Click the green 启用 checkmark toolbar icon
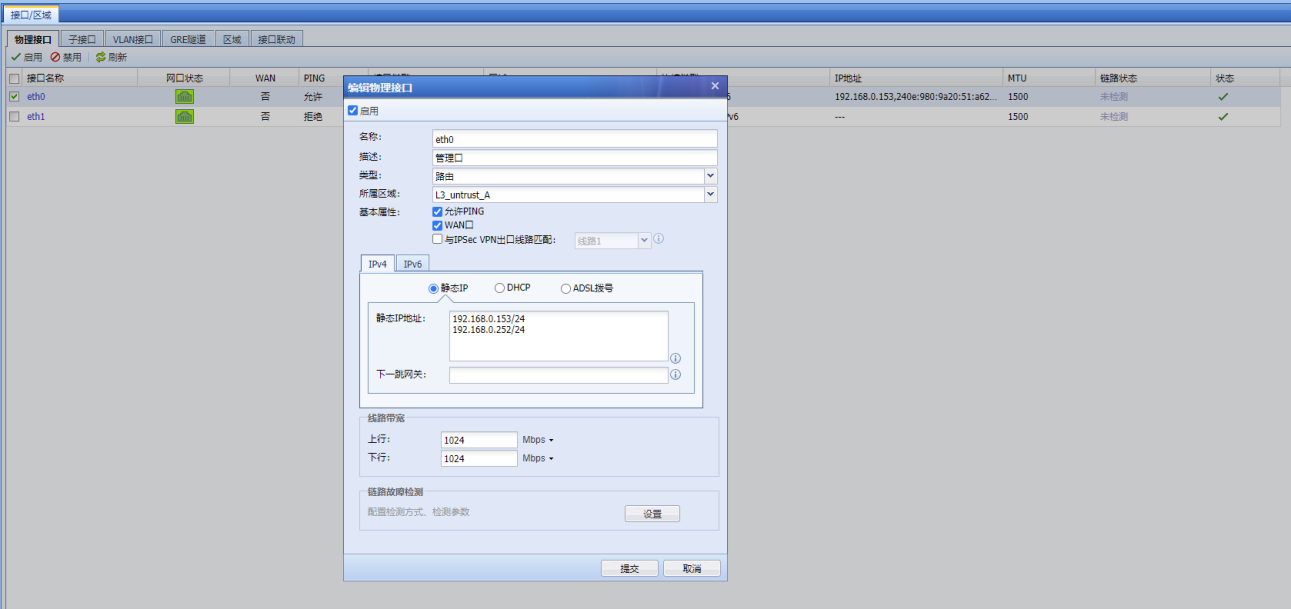Screen dimensions: 1291x609 (16, 57)
